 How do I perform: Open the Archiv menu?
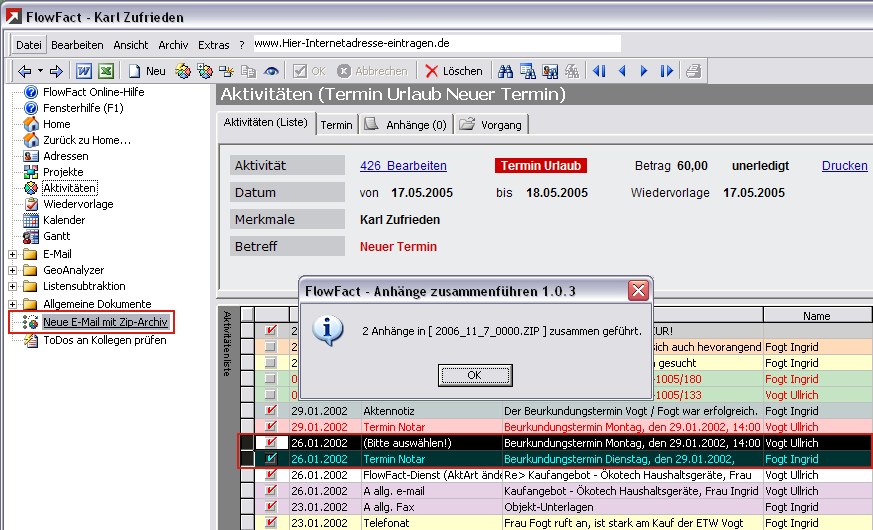[x=173, y=45]
